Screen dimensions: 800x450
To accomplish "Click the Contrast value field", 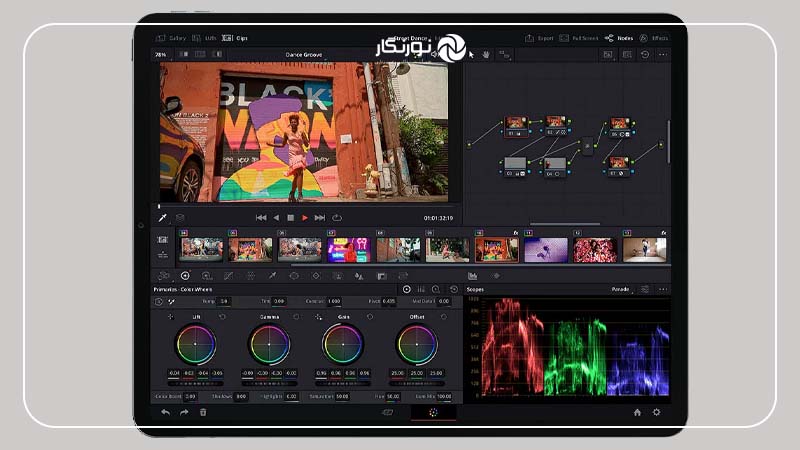I will click(334, 302).
